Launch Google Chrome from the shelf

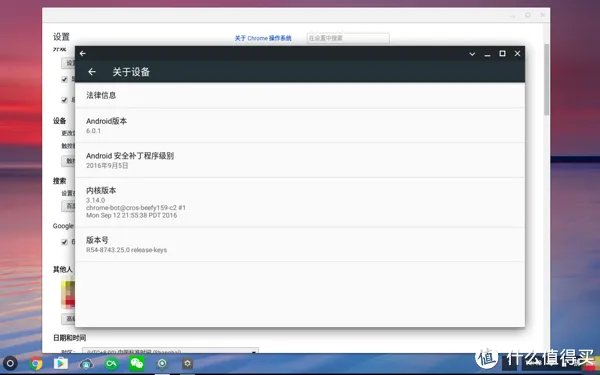click(x=36, y=363)
